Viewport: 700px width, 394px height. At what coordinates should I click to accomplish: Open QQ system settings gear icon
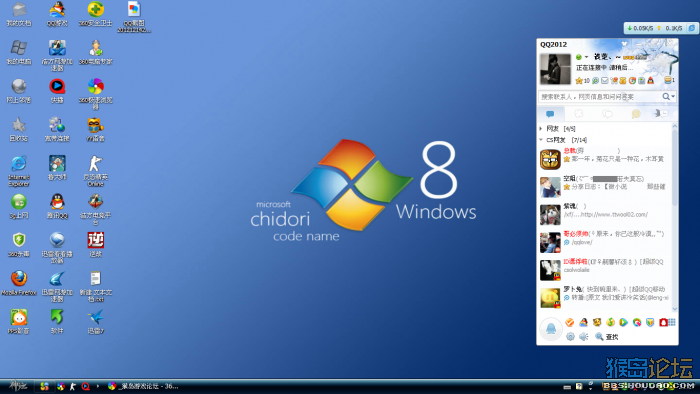coord(571,336)
